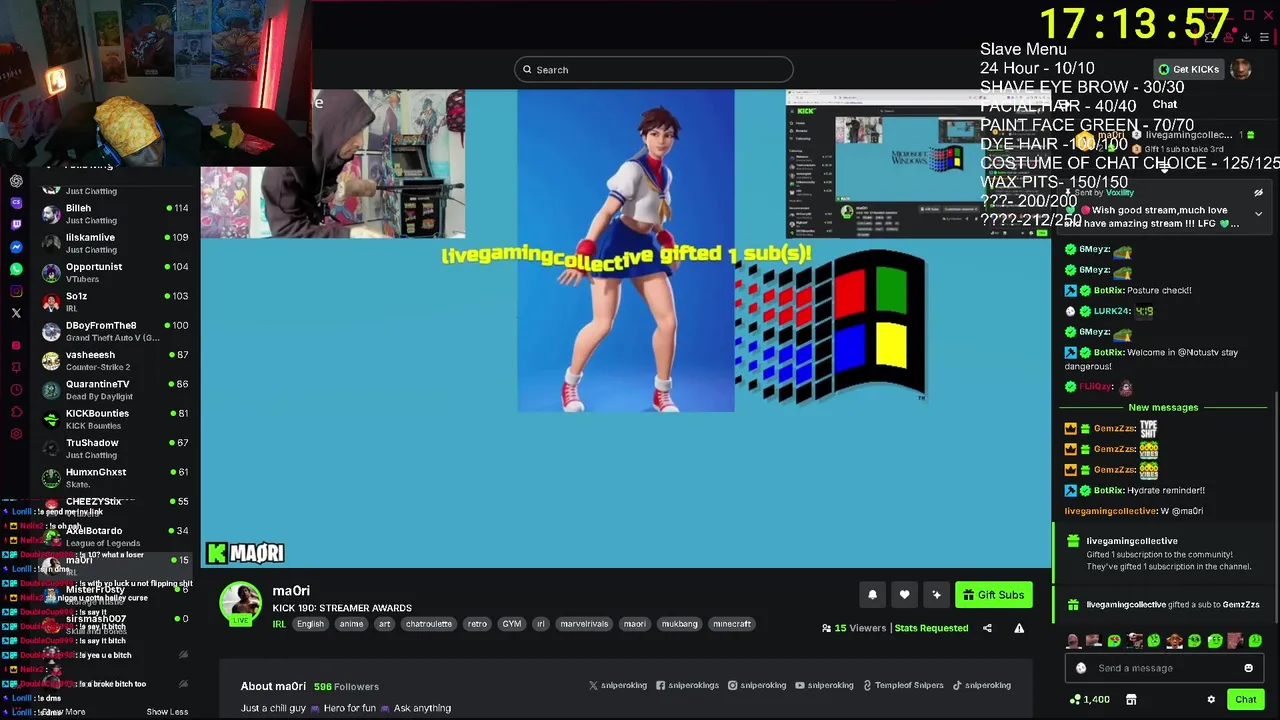Image resolution: width=1280 pixels, height=720 pixels.
Task: Report the stream with the warning triangle icon
Action: [x=1019, y=628]
